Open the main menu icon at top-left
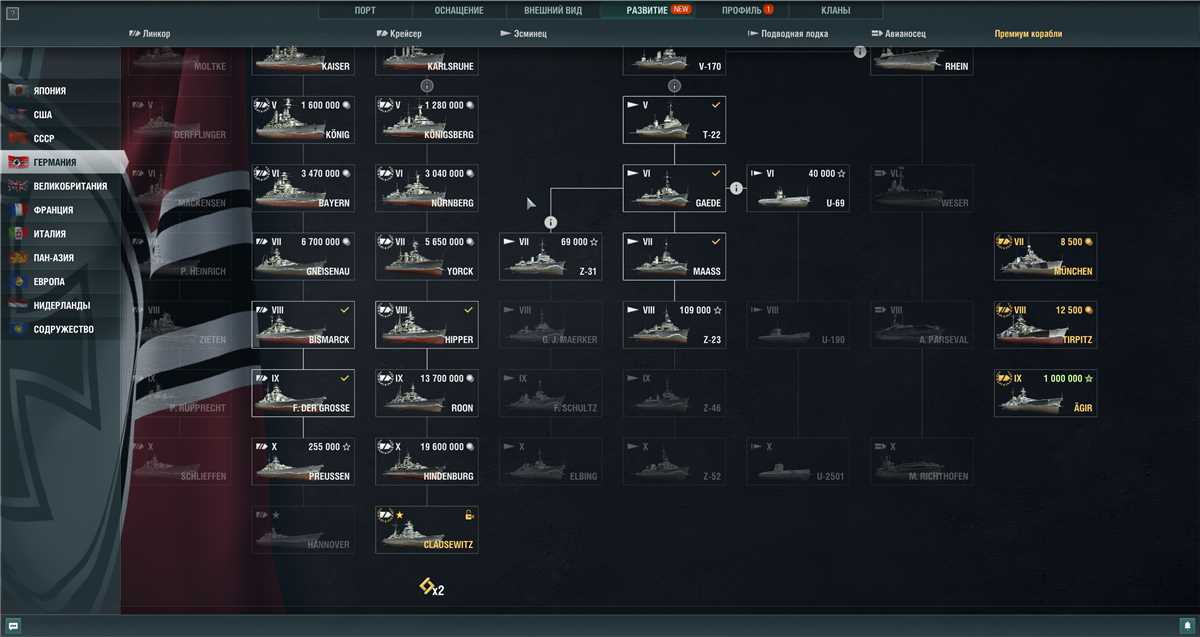Image resolution: width=1200 pixels, height=637 pixels. pyautogui.click(x=12, y=12)
